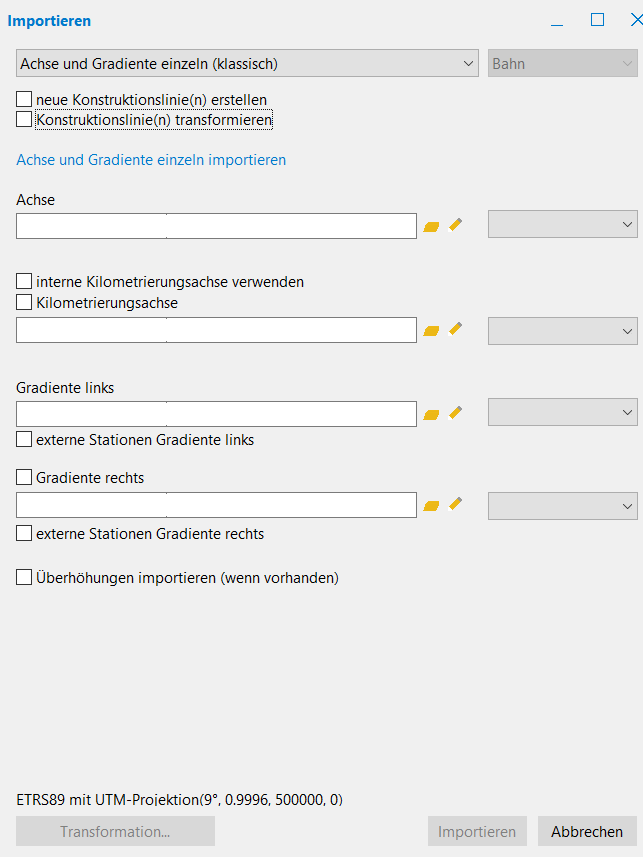
Task: Tick the Gradiente rechts checkbox
Action: (24, 478)
